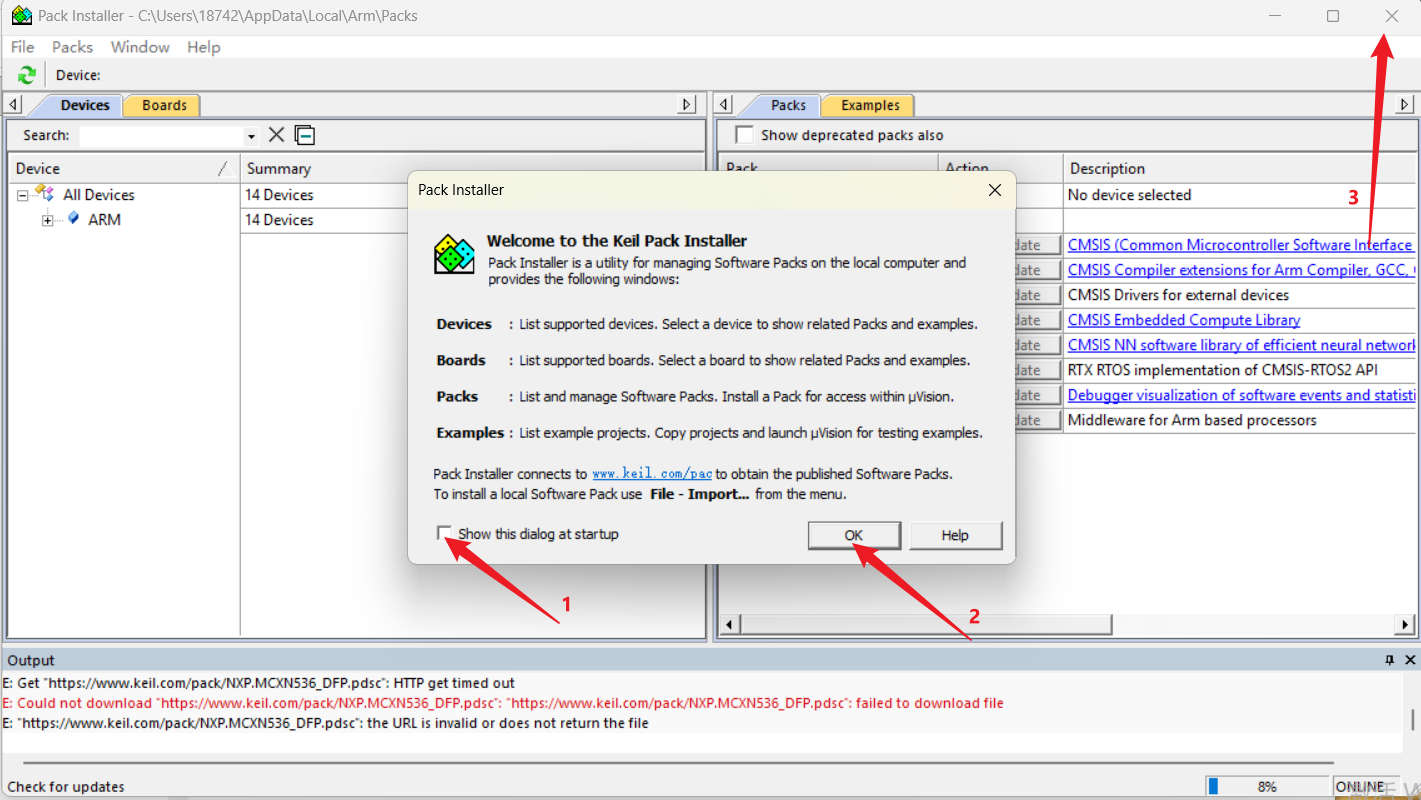Screen dimensions: 1421x800
Task: Click the RTX RTOS implementation of CMSIS-RTOS2 API description
Action: 1222,370
